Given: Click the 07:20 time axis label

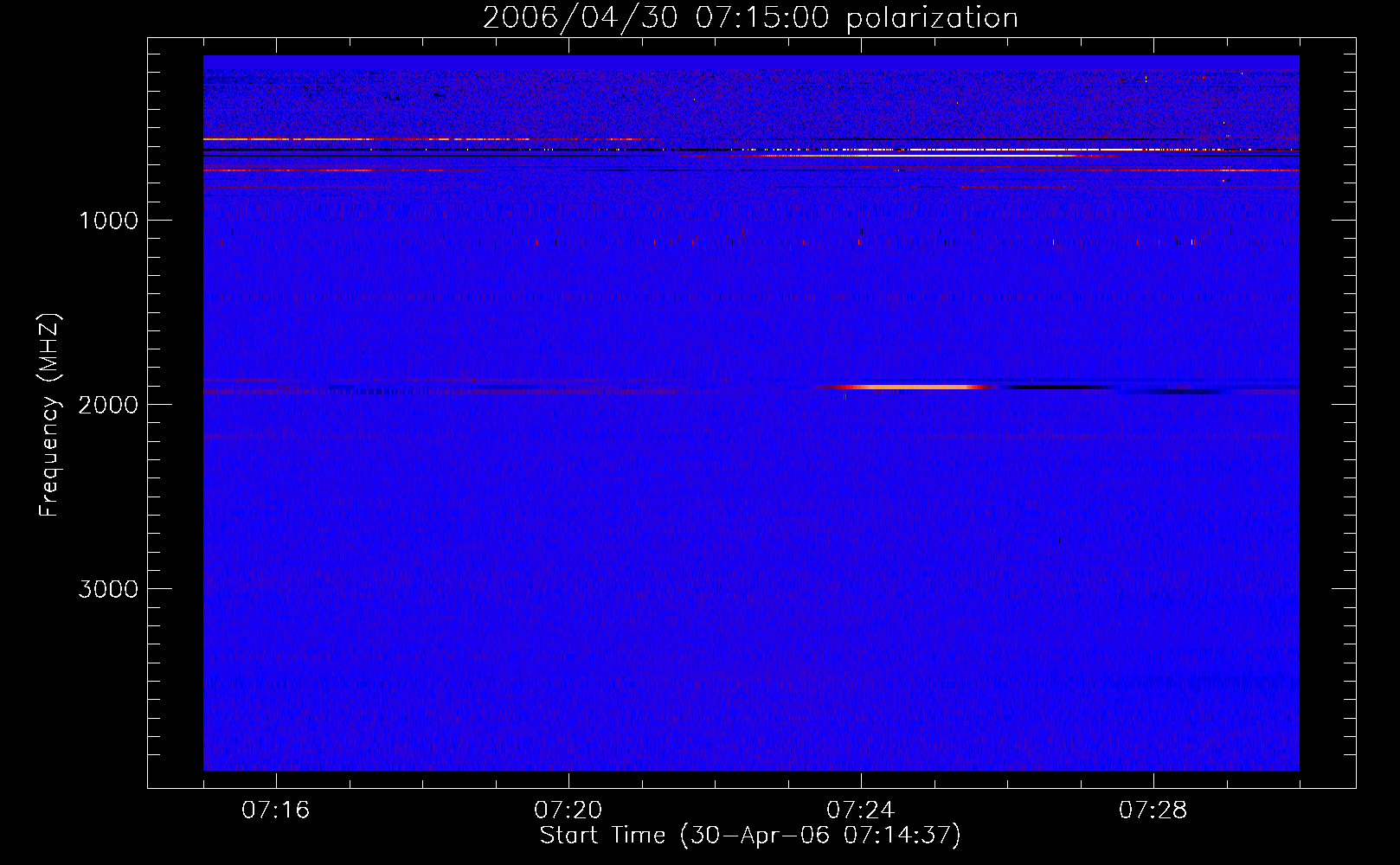Looking at the screenshot, I should [x=568, y=811].
